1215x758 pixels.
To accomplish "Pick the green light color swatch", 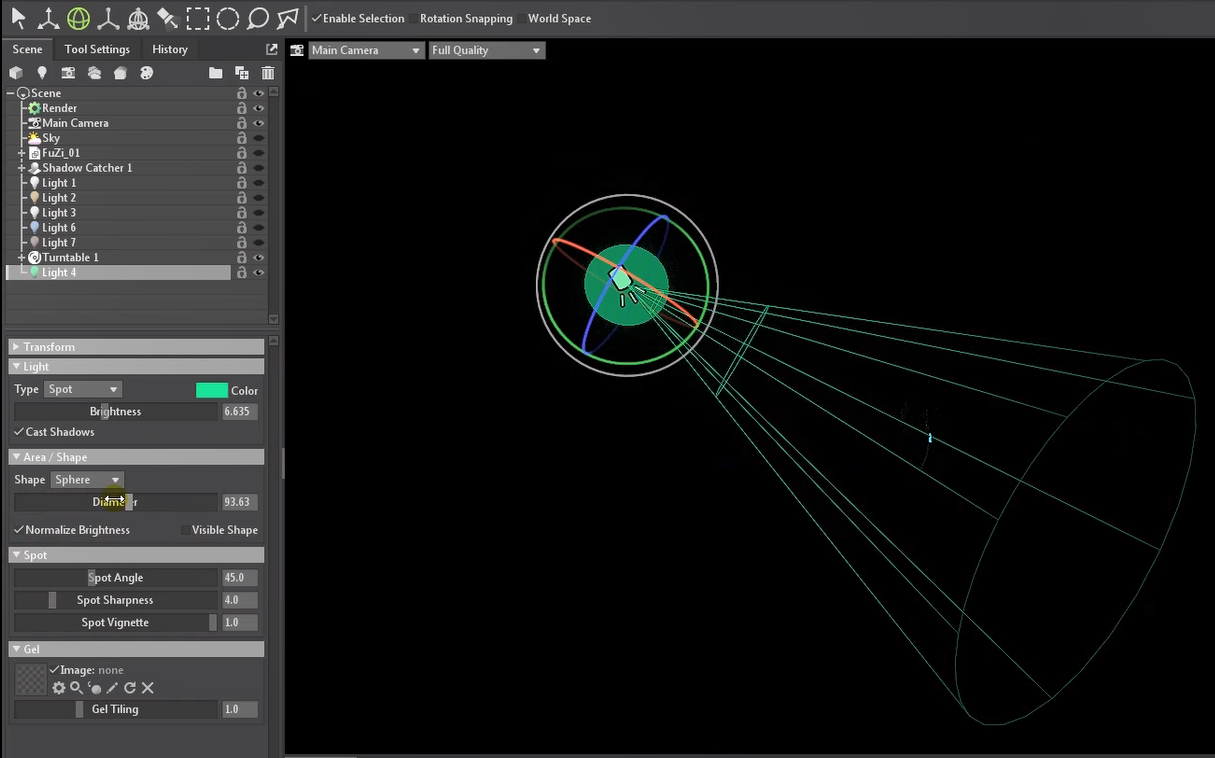I will [211, 390].
